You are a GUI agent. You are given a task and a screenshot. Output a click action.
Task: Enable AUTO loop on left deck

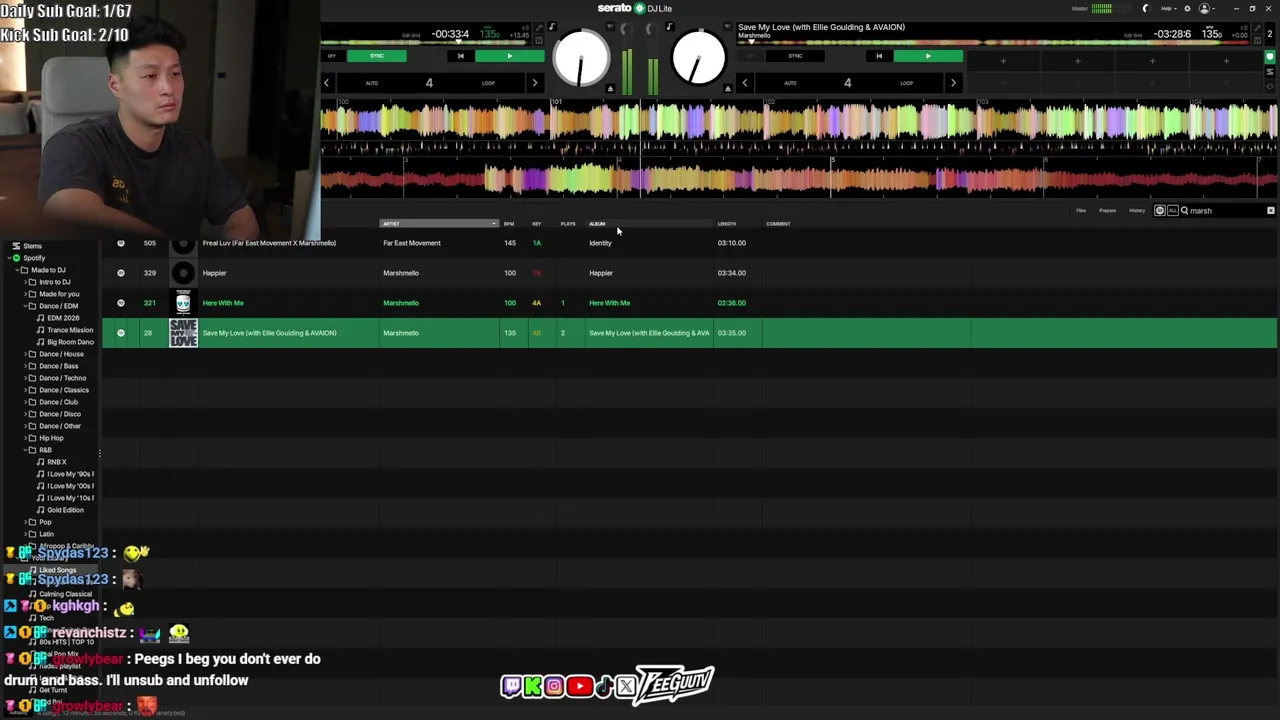click(x=371, y=83)
